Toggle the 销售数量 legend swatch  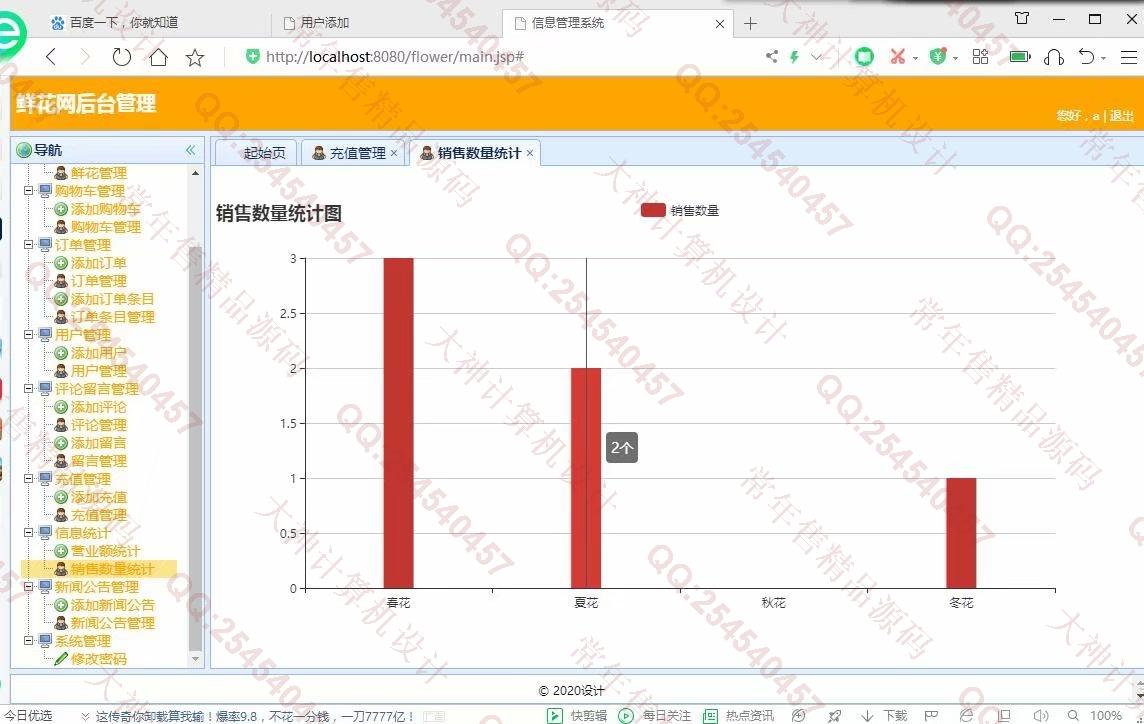(653, 210)
